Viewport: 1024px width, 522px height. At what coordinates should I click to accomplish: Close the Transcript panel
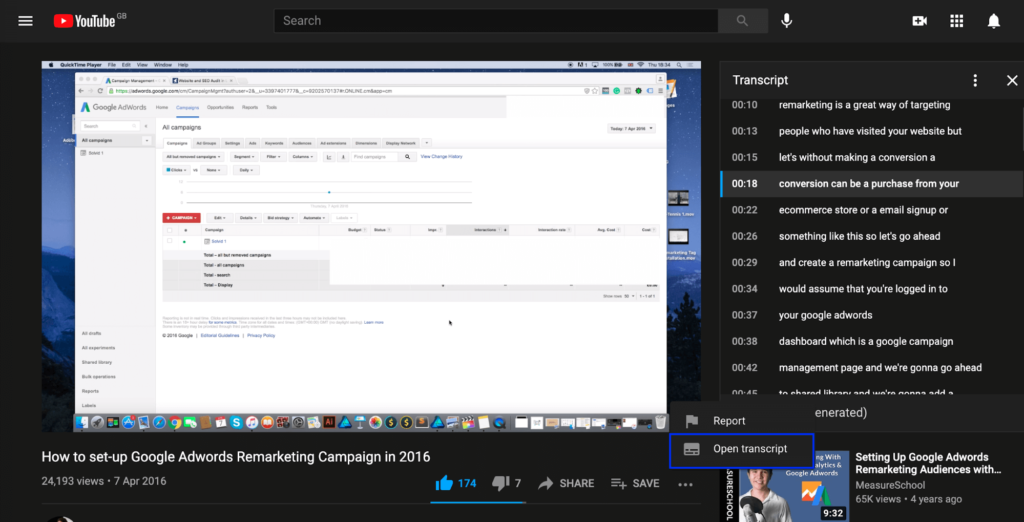tap(1012, 80)
